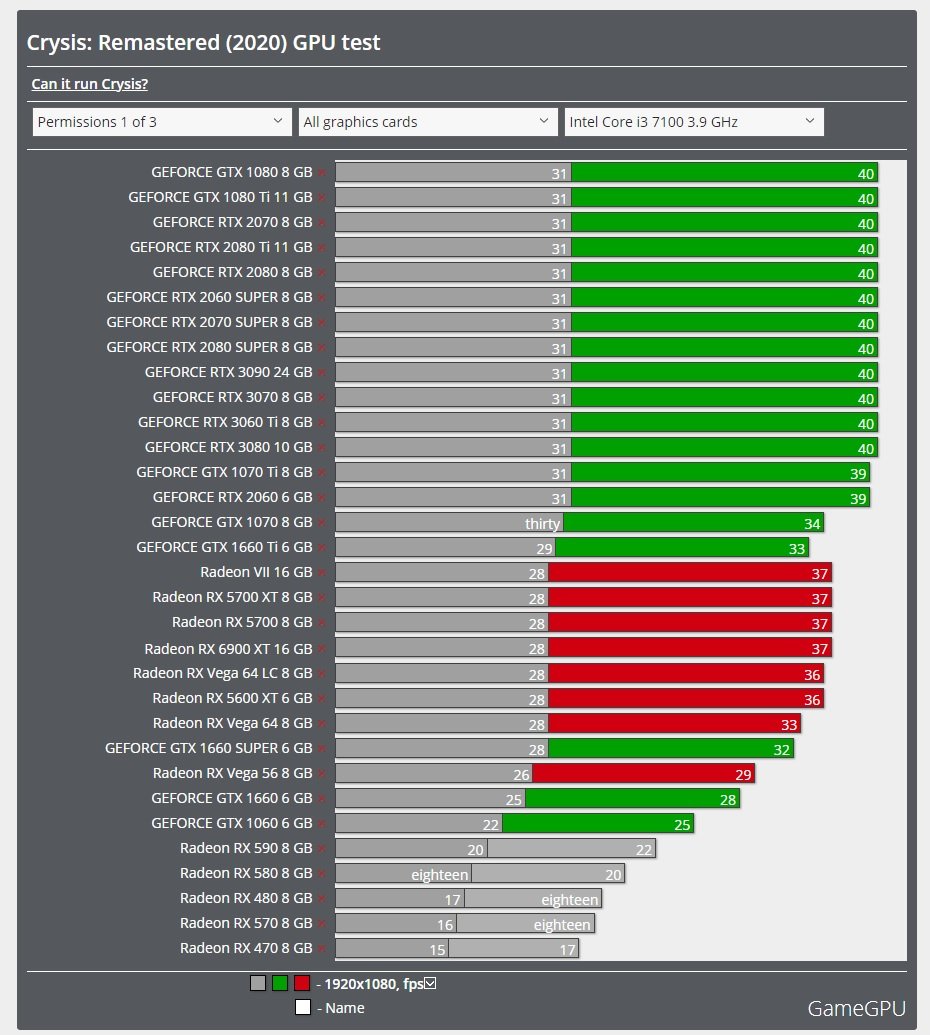This screenshot has width=930, height=1035.
Task: Click red x beside GEFORCE RTX 2070 8 GB
Action: coord(321,223)
